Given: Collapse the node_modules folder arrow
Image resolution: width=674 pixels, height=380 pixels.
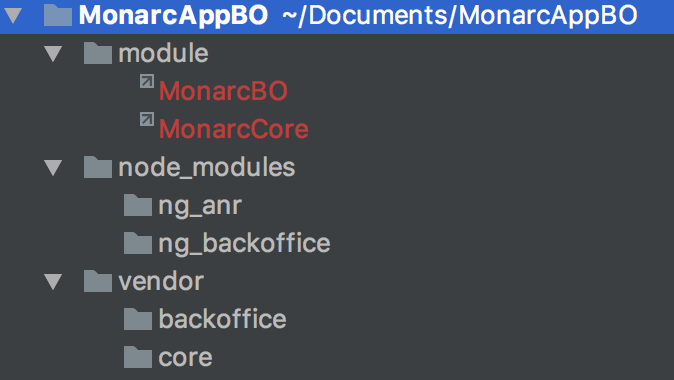Looking at the screenshot, I should point(53,168).
